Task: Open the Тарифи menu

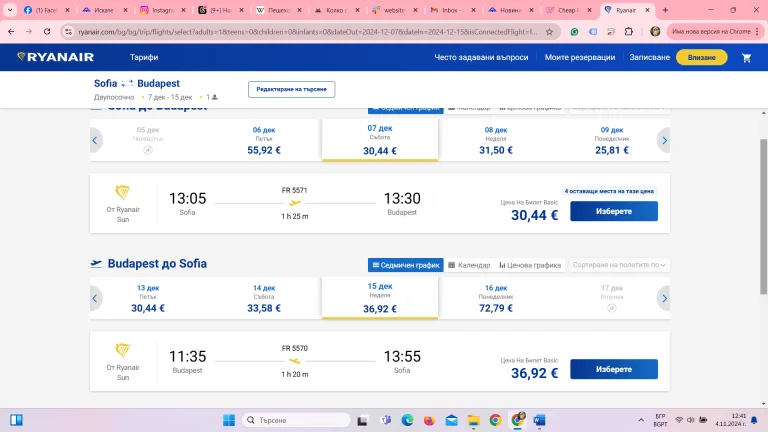Action: [x=144, y=57]
